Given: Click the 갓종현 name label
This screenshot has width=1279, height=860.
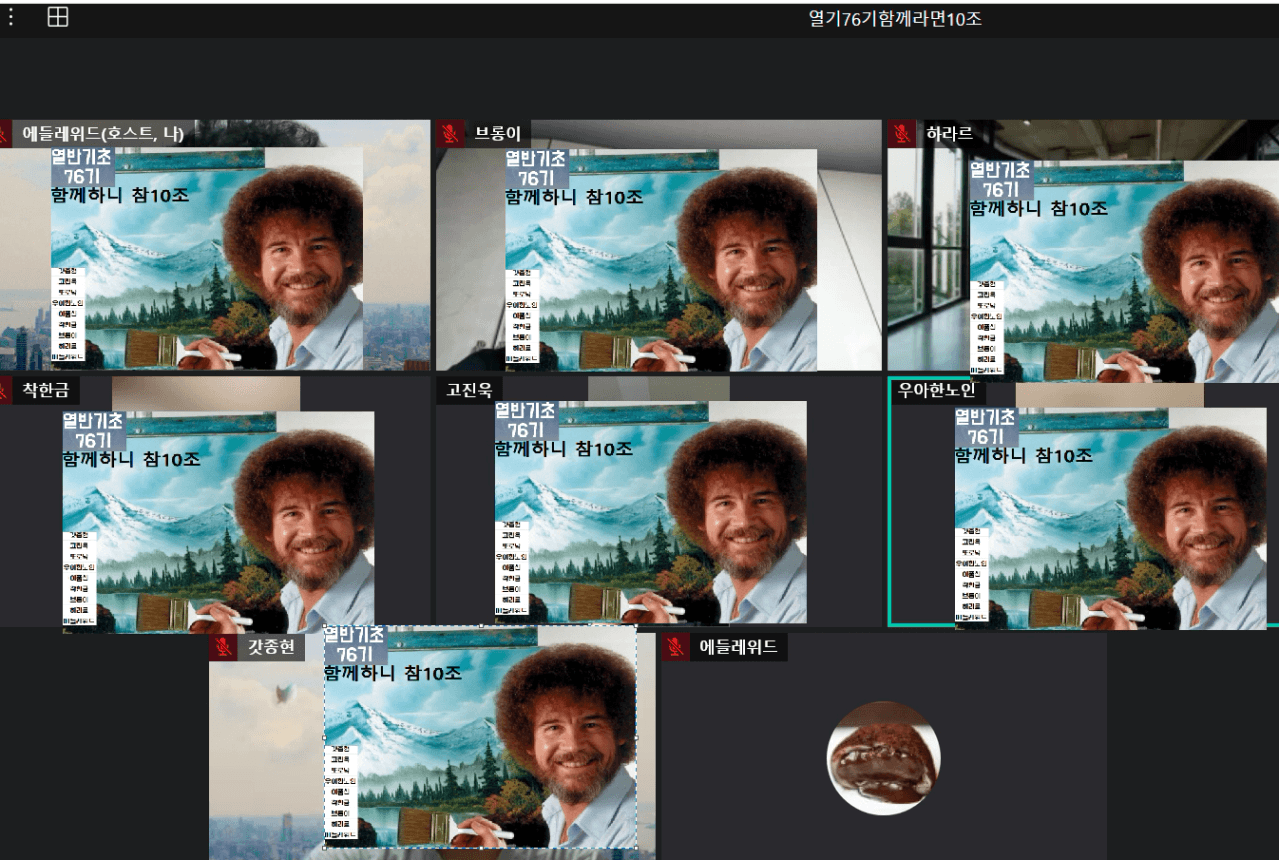Looking at the screenshot, I should click(271, 647).
